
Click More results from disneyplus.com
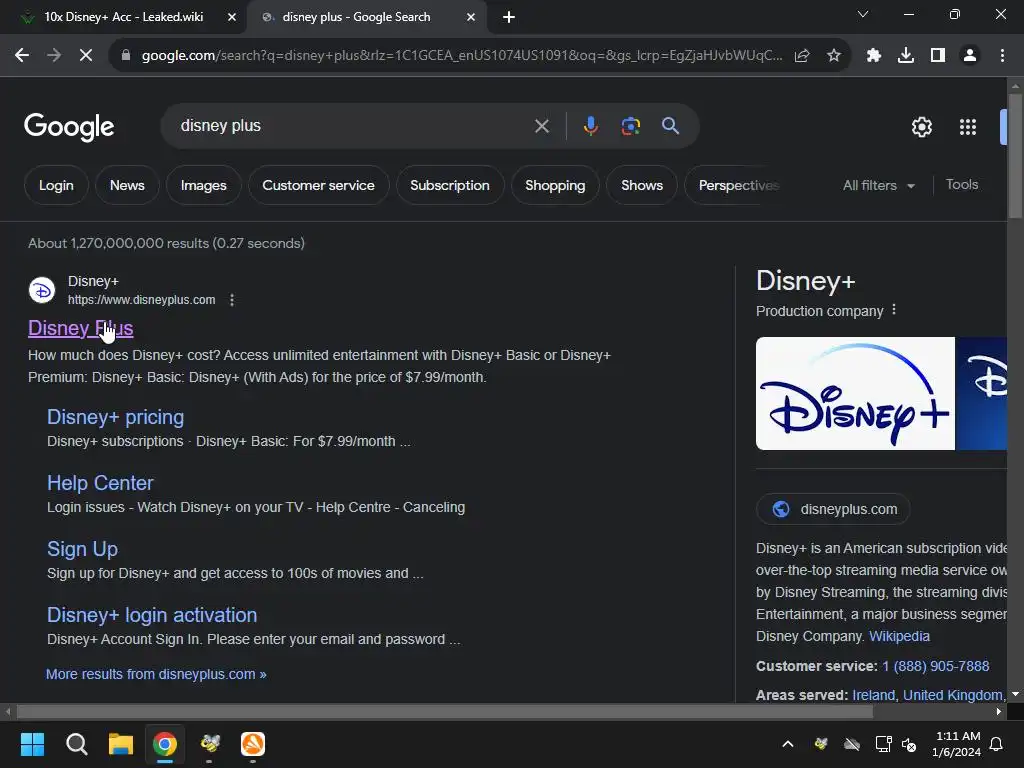pyautogui.click(x=156, y=674)
